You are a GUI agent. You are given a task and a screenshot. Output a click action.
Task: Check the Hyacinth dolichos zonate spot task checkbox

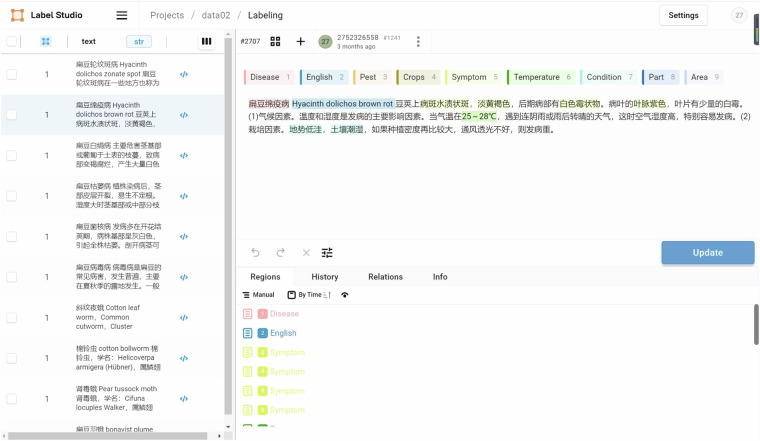pos(12,75)
